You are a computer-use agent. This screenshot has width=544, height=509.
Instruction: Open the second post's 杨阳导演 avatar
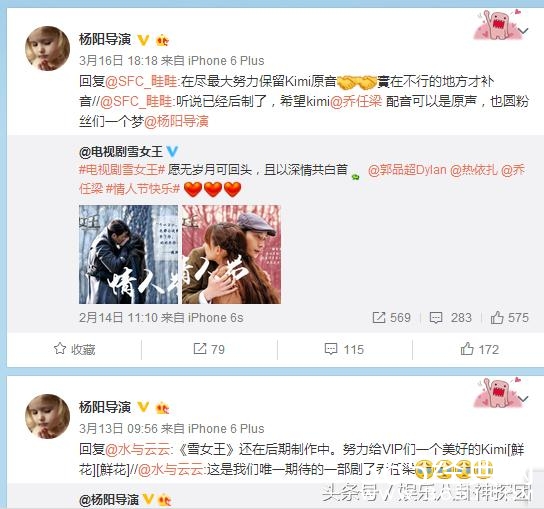pos(48,416)
